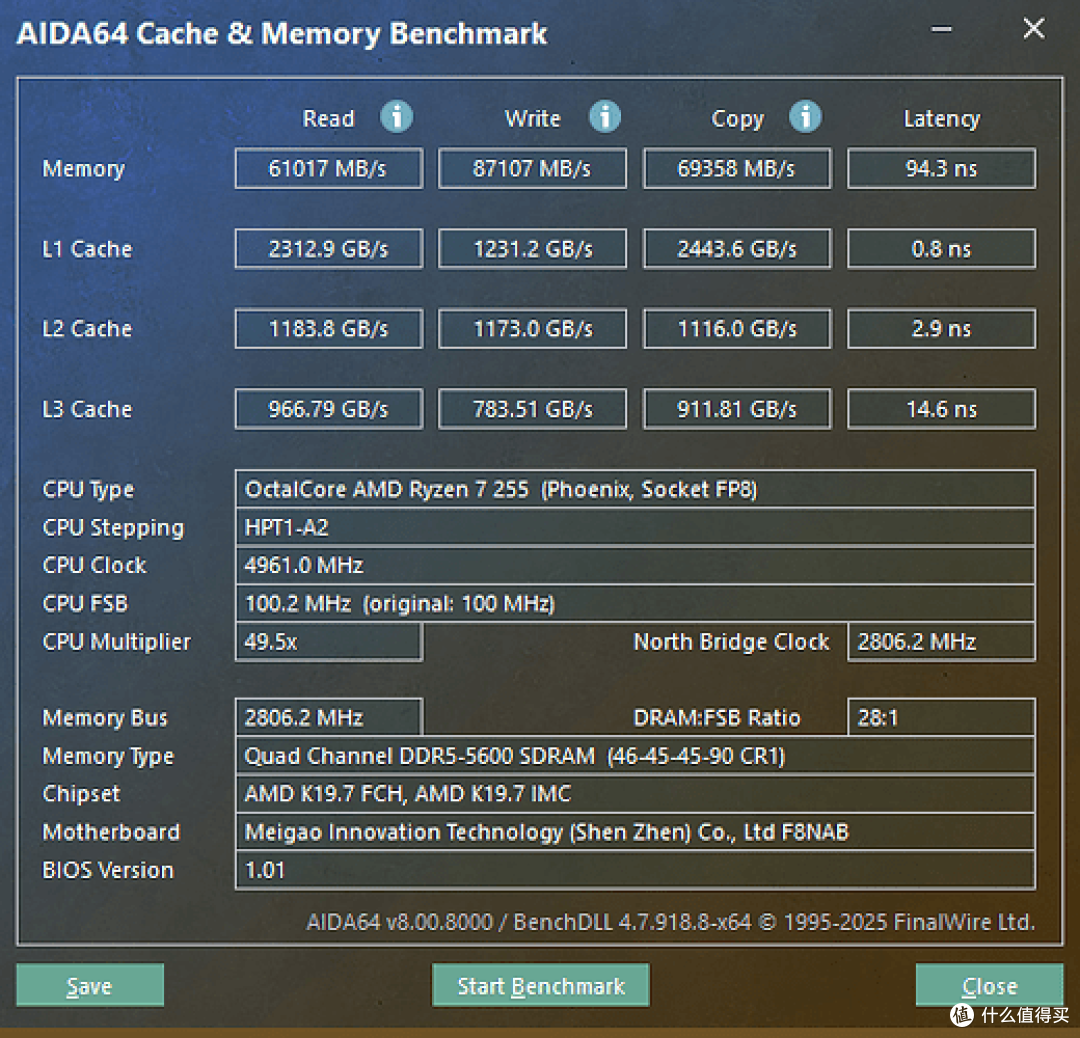Click the Latency column header
1080x1038 pixels.
942,119
